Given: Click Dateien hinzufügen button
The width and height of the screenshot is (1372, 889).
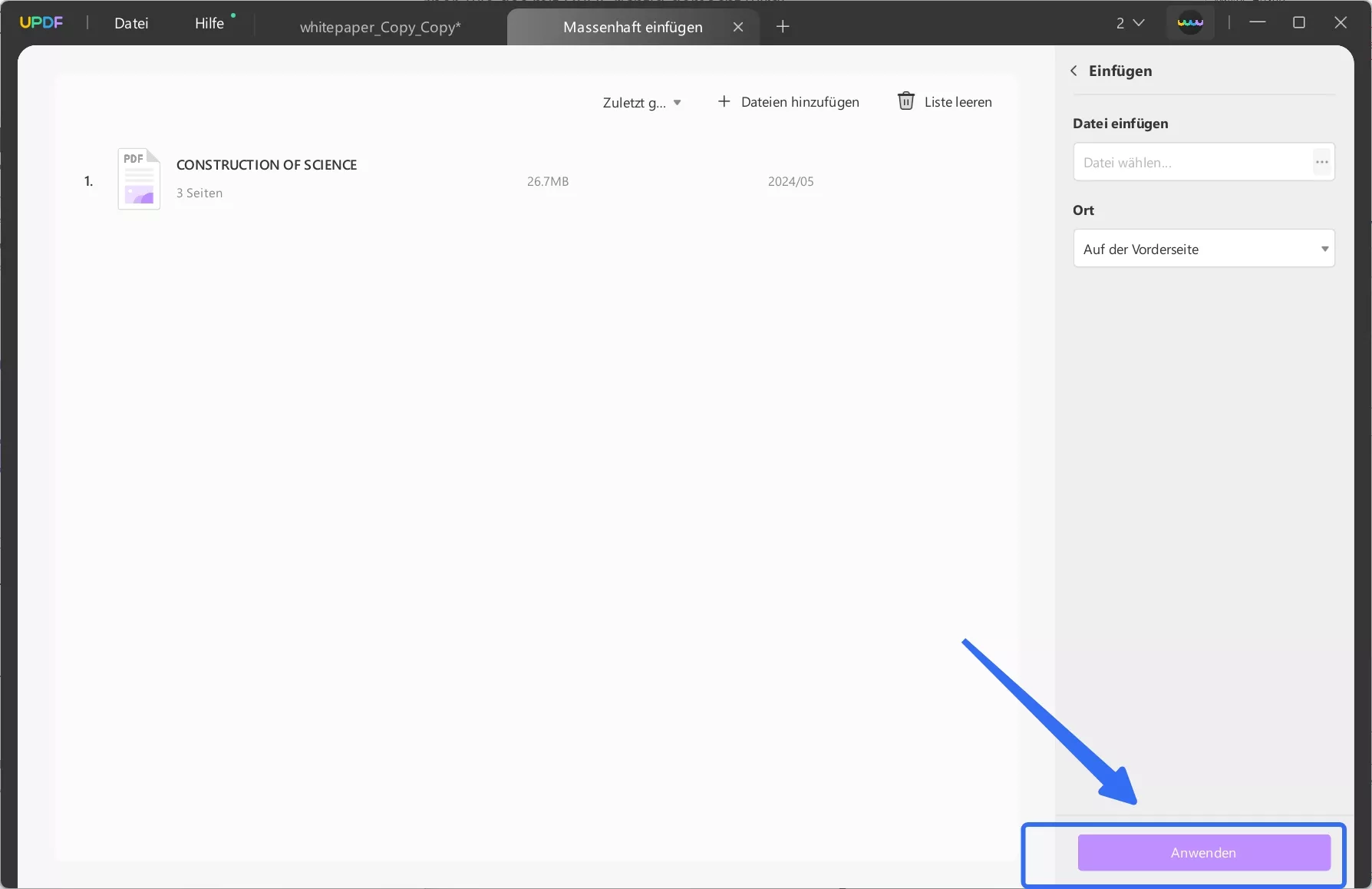Looking at the screenshot, I should pyautogui.click(x=788, y=101).
